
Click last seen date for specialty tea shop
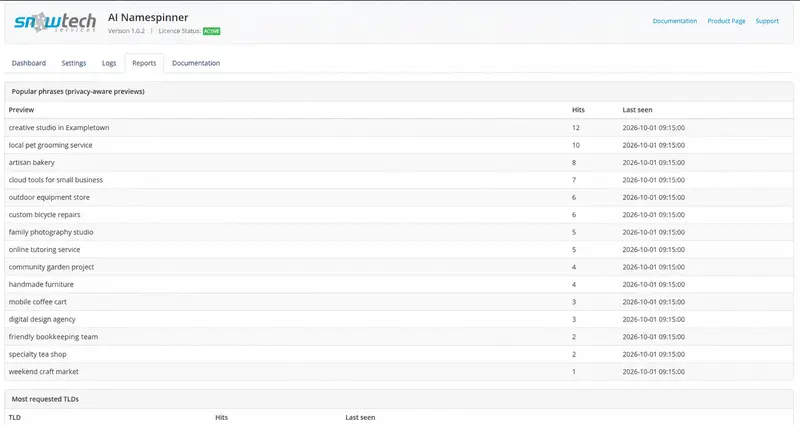tap(654, 354)
